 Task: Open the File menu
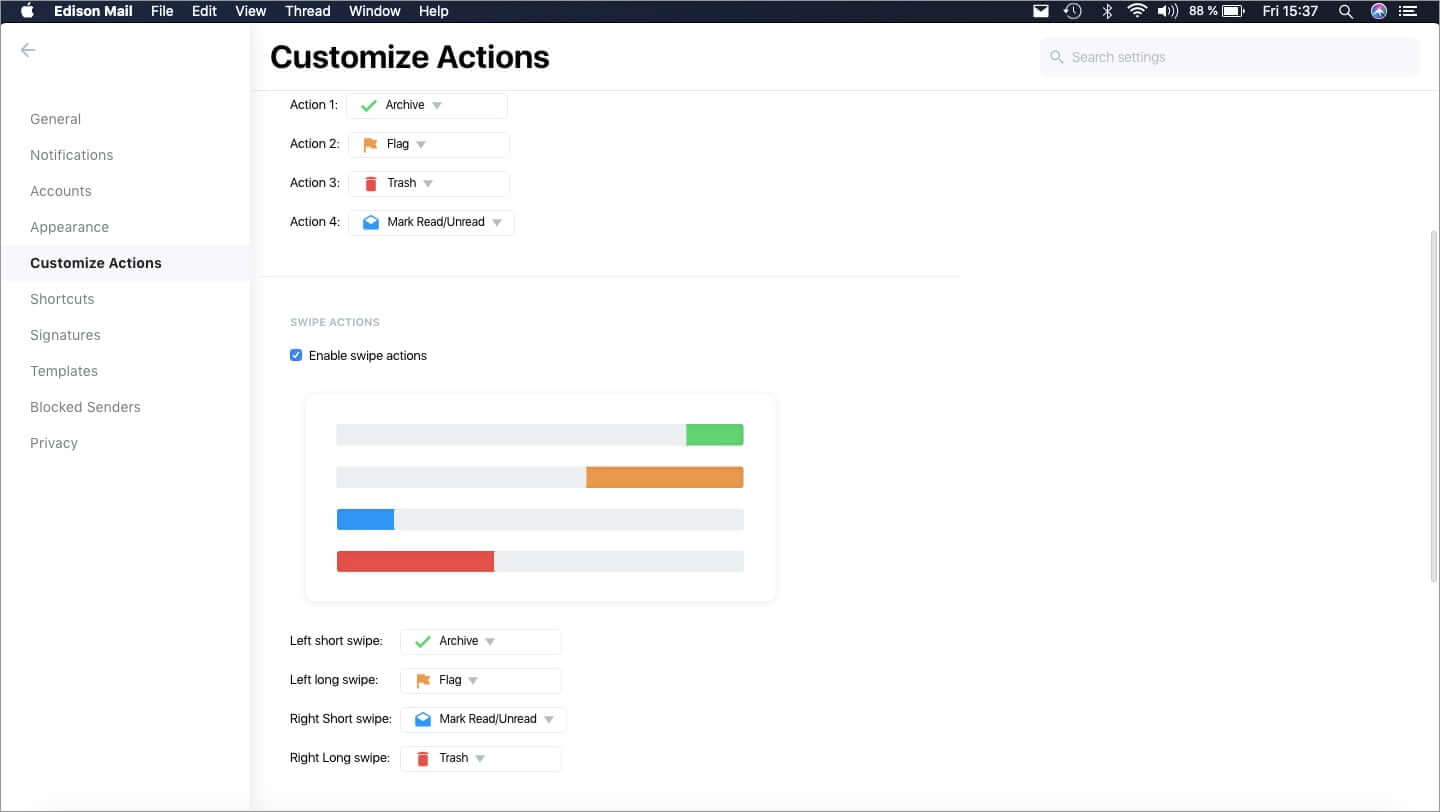tap(162, 11)
